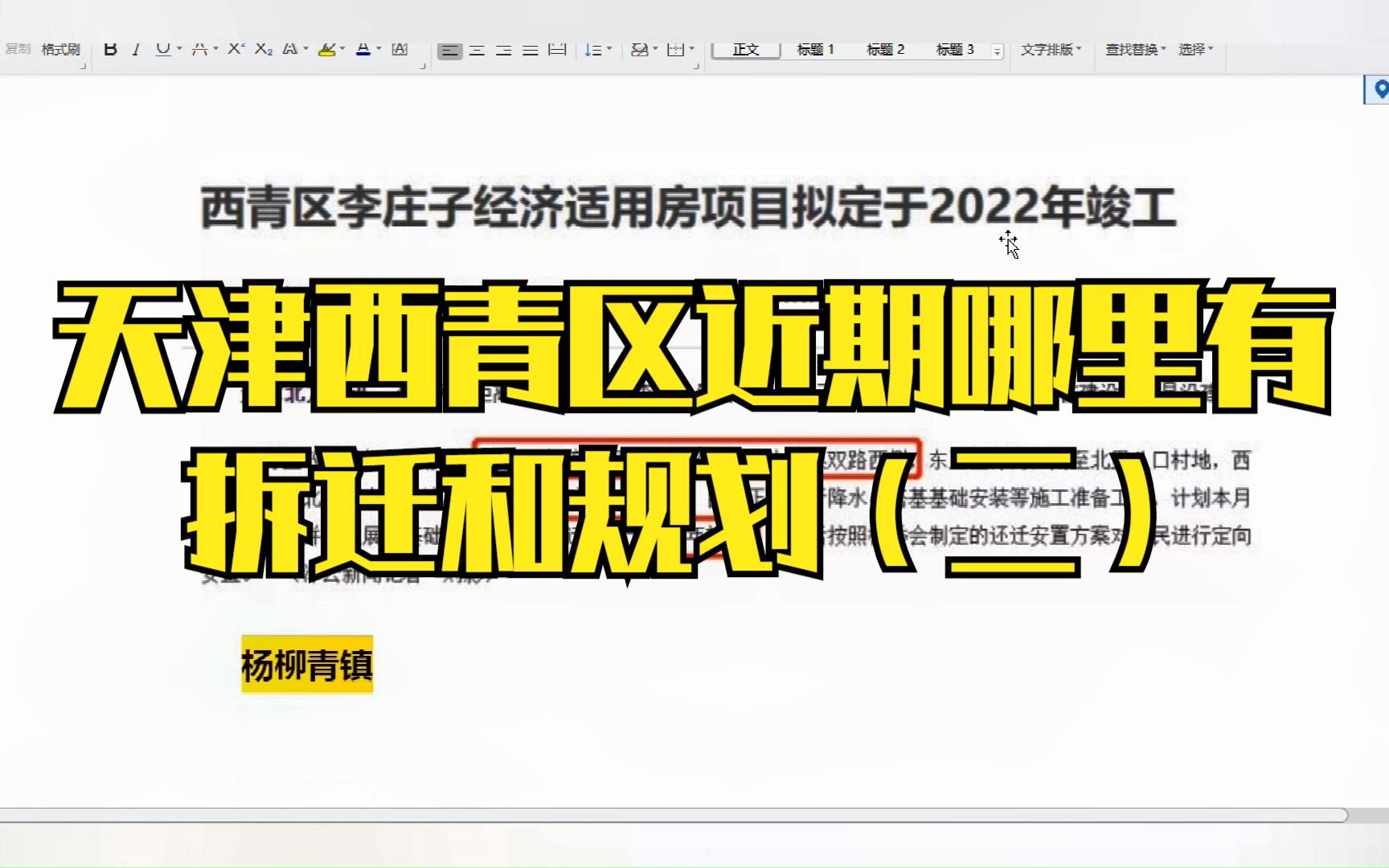Click highlighted text 杨柳青镇
1389x868 pixels.
307,665
